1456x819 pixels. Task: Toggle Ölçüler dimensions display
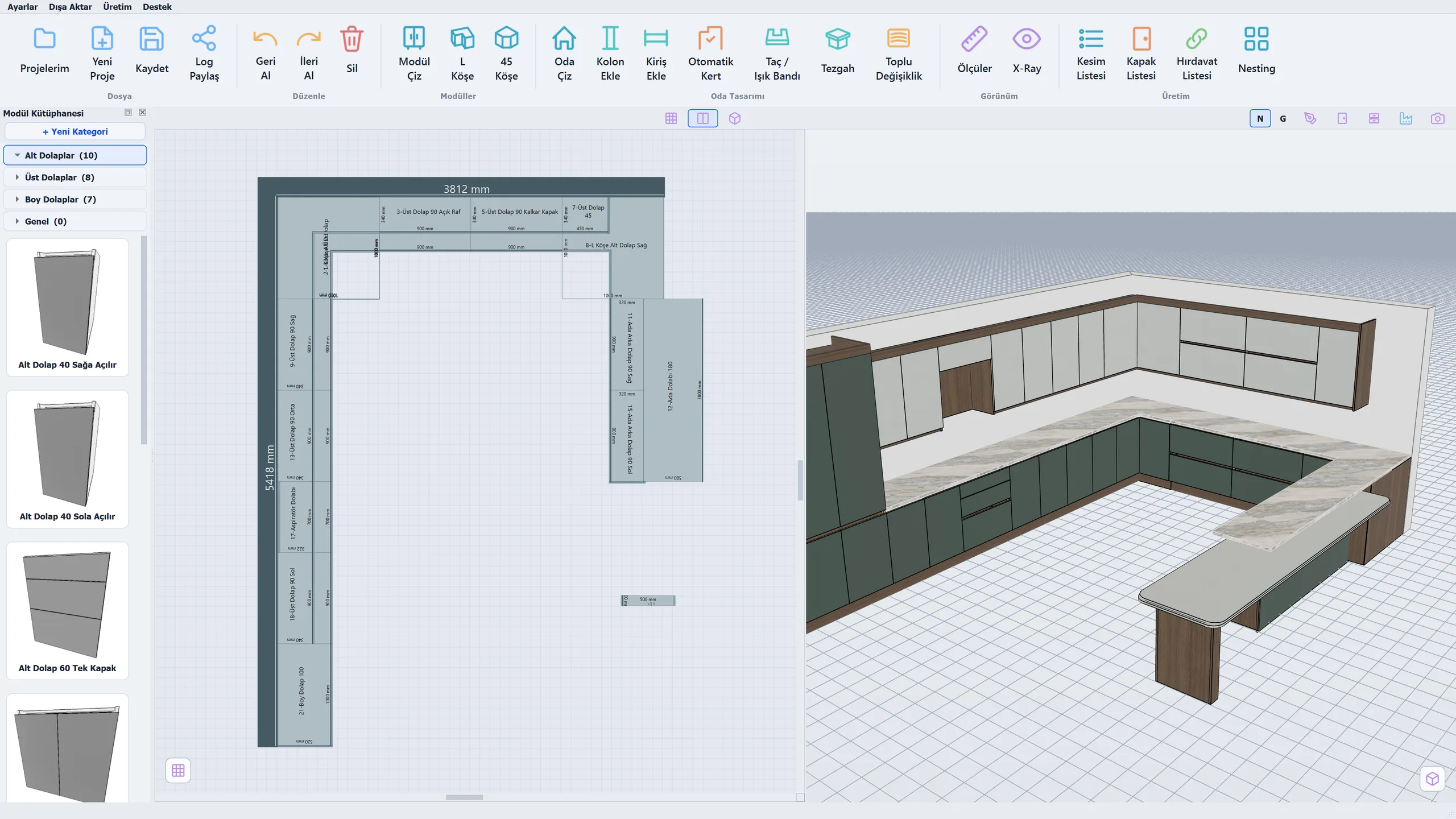[974, 50]
